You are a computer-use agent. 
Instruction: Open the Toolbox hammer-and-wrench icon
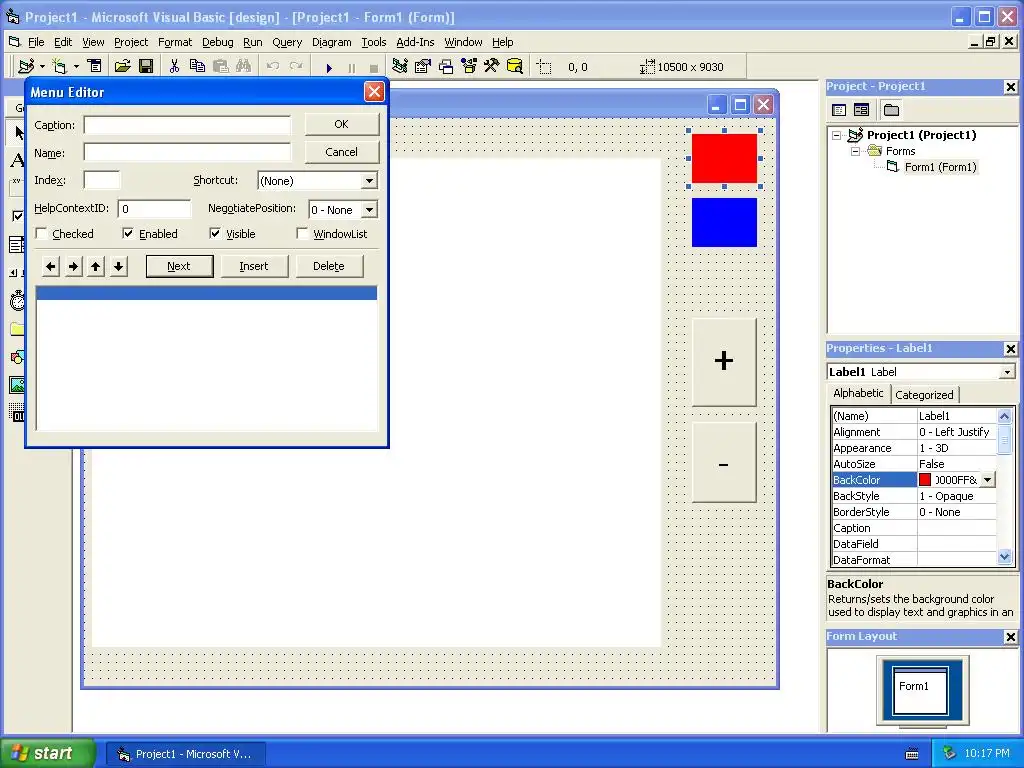tap(492, 67)
